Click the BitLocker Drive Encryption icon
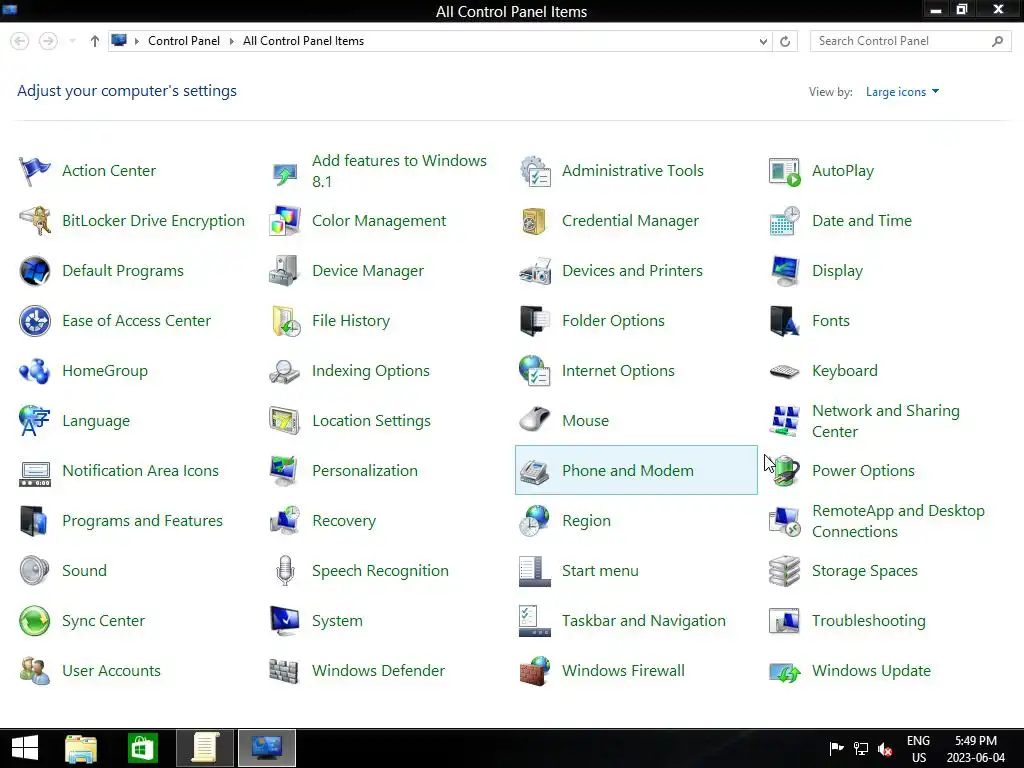This screenshot has height=768, width=1024. point(35,221)
